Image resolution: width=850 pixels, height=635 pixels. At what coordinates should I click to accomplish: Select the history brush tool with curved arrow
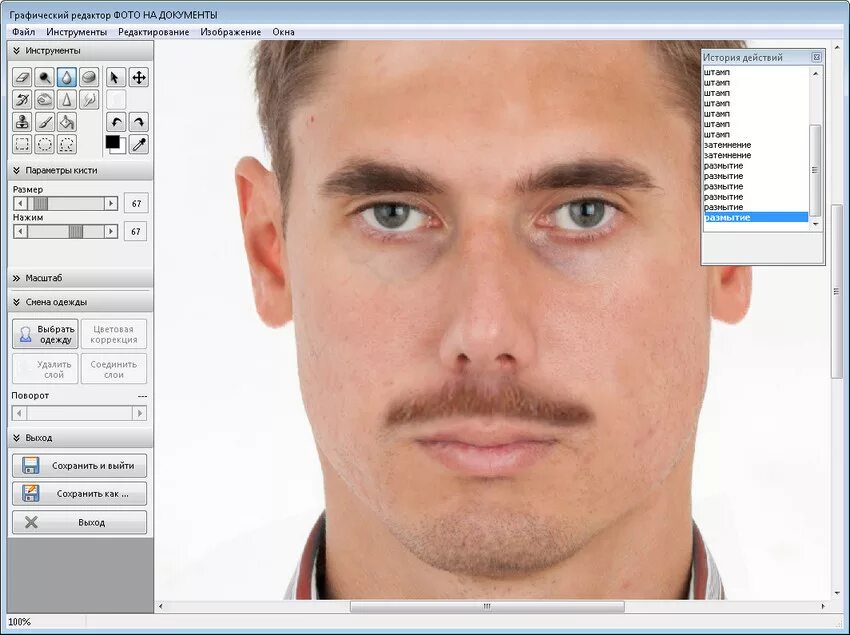(22, 100)
